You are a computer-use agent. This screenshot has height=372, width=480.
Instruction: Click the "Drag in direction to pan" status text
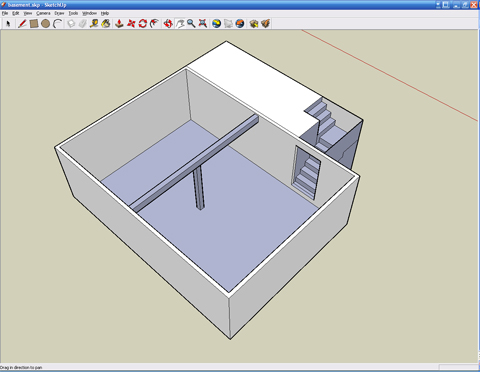click(x=21, y=367)
